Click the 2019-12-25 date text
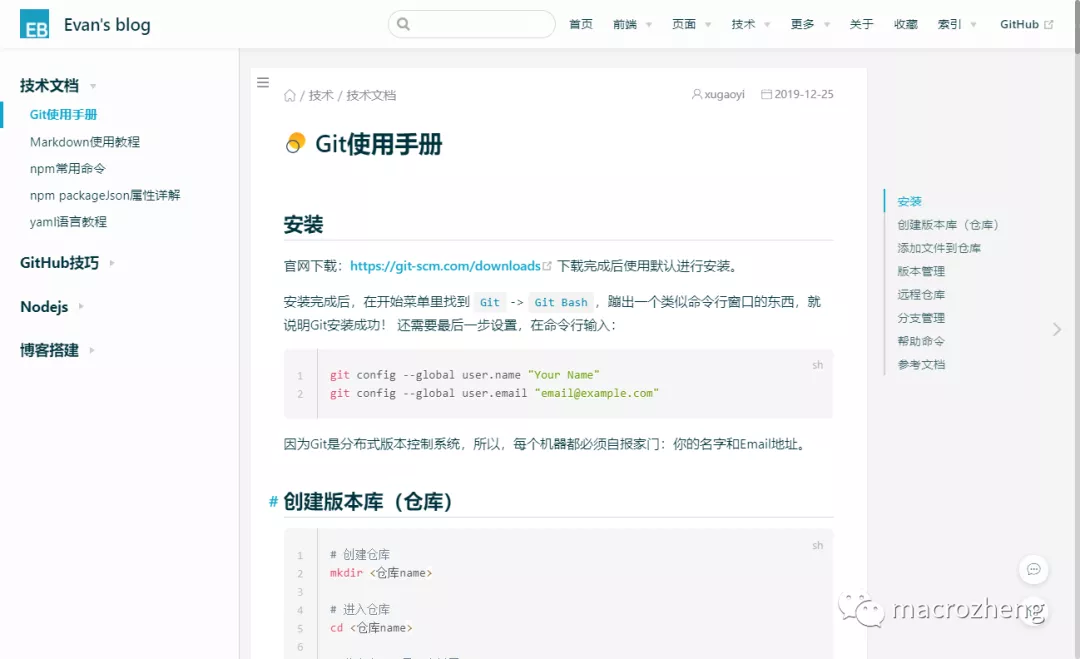The height and width of the screenshot is (659, 1080). tap(804, 94)
